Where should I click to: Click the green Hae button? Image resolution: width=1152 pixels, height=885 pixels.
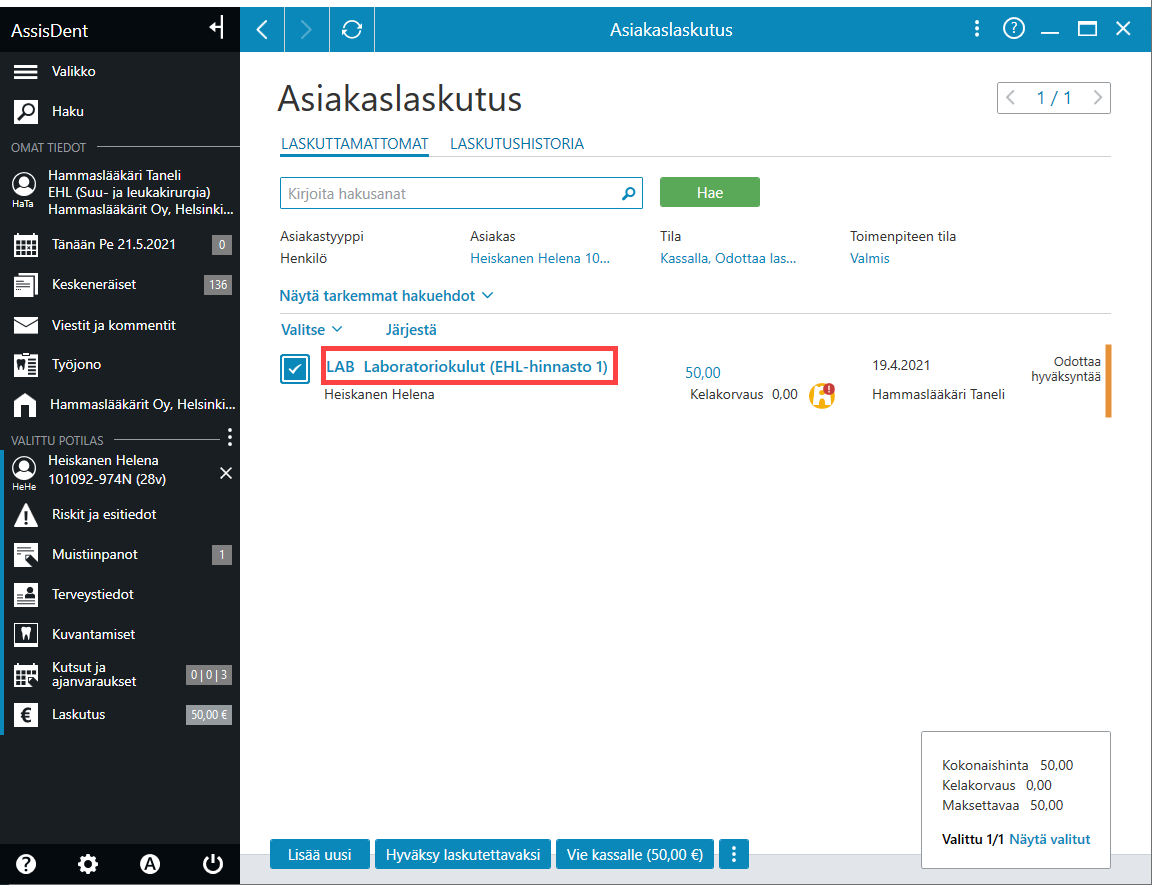tap(710, 192)
